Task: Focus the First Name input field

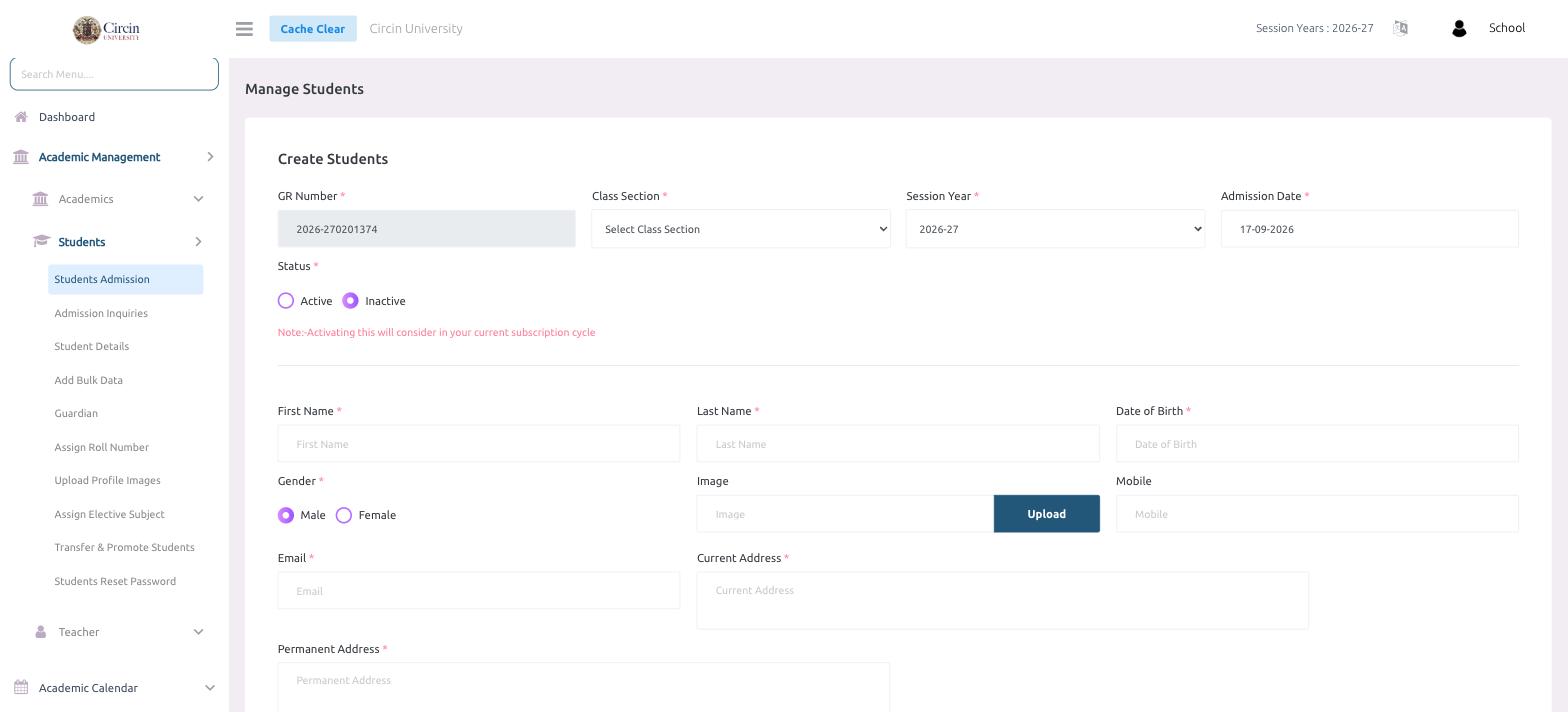Action: [x=479, y=444]
